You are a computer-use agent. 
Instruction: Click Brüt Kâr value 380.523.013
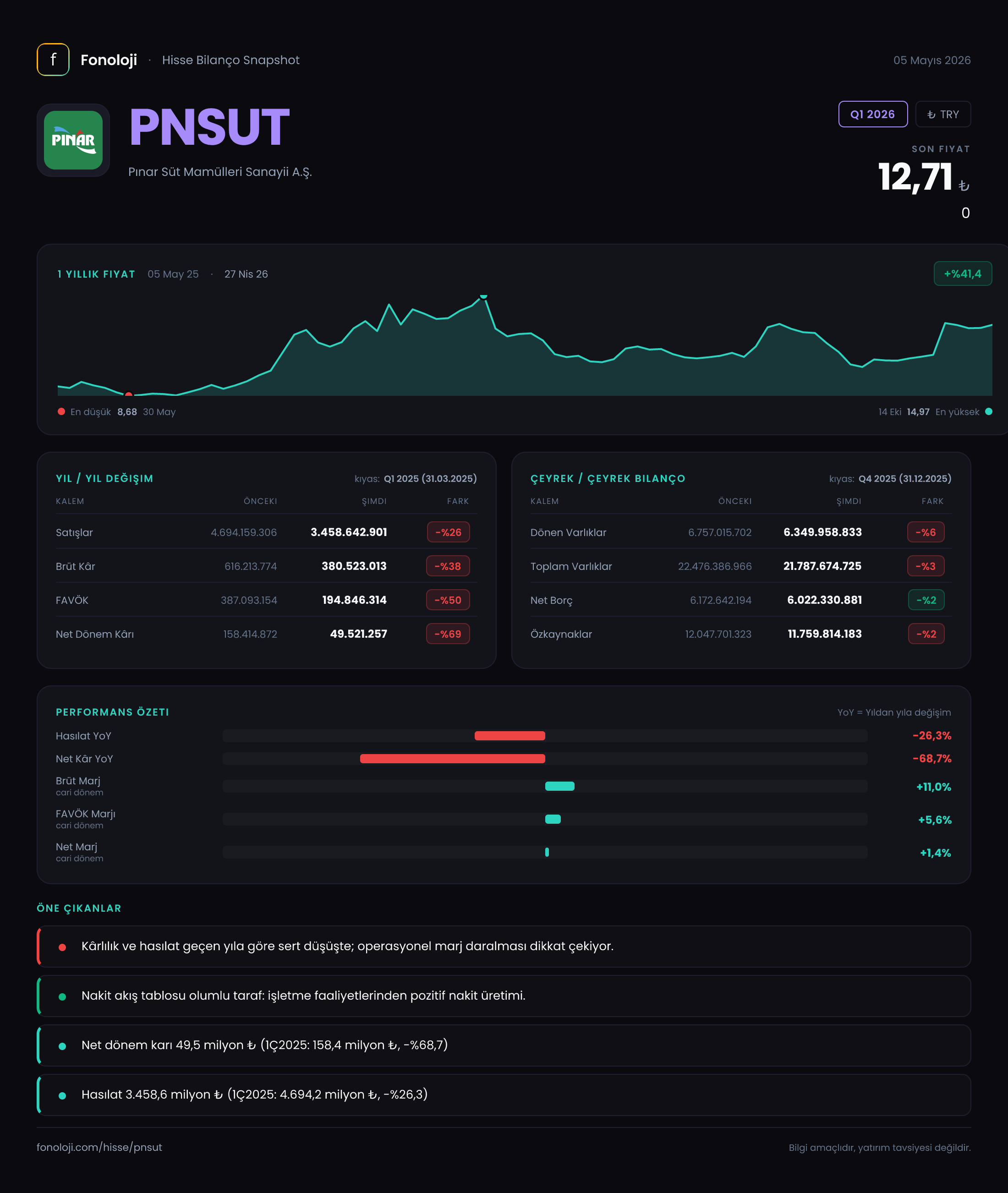pos(354,566)
